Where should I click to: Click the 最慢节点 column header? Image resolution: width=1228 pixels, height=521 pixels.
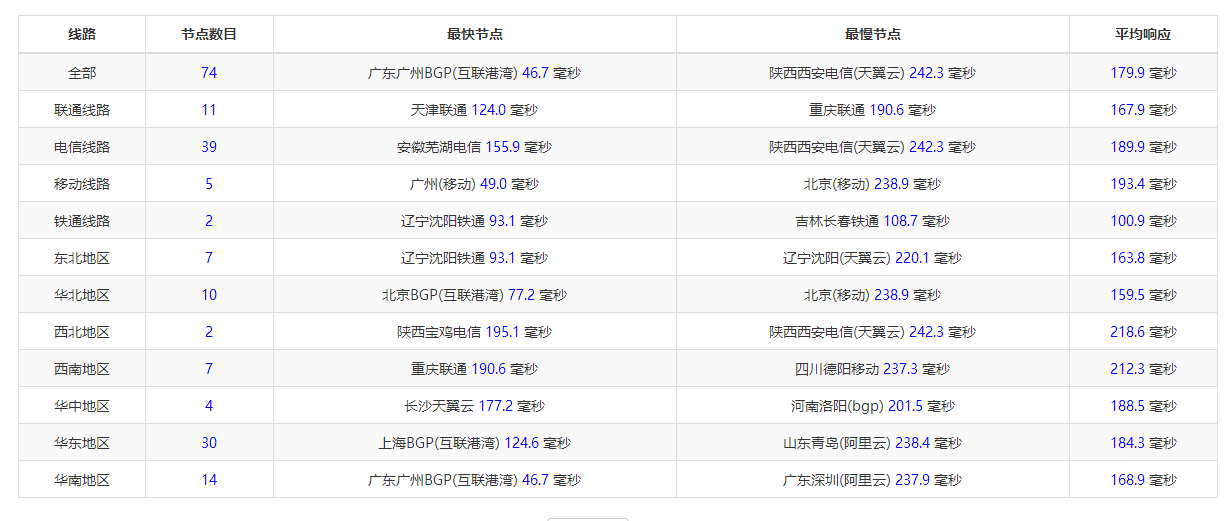point(872,34)
